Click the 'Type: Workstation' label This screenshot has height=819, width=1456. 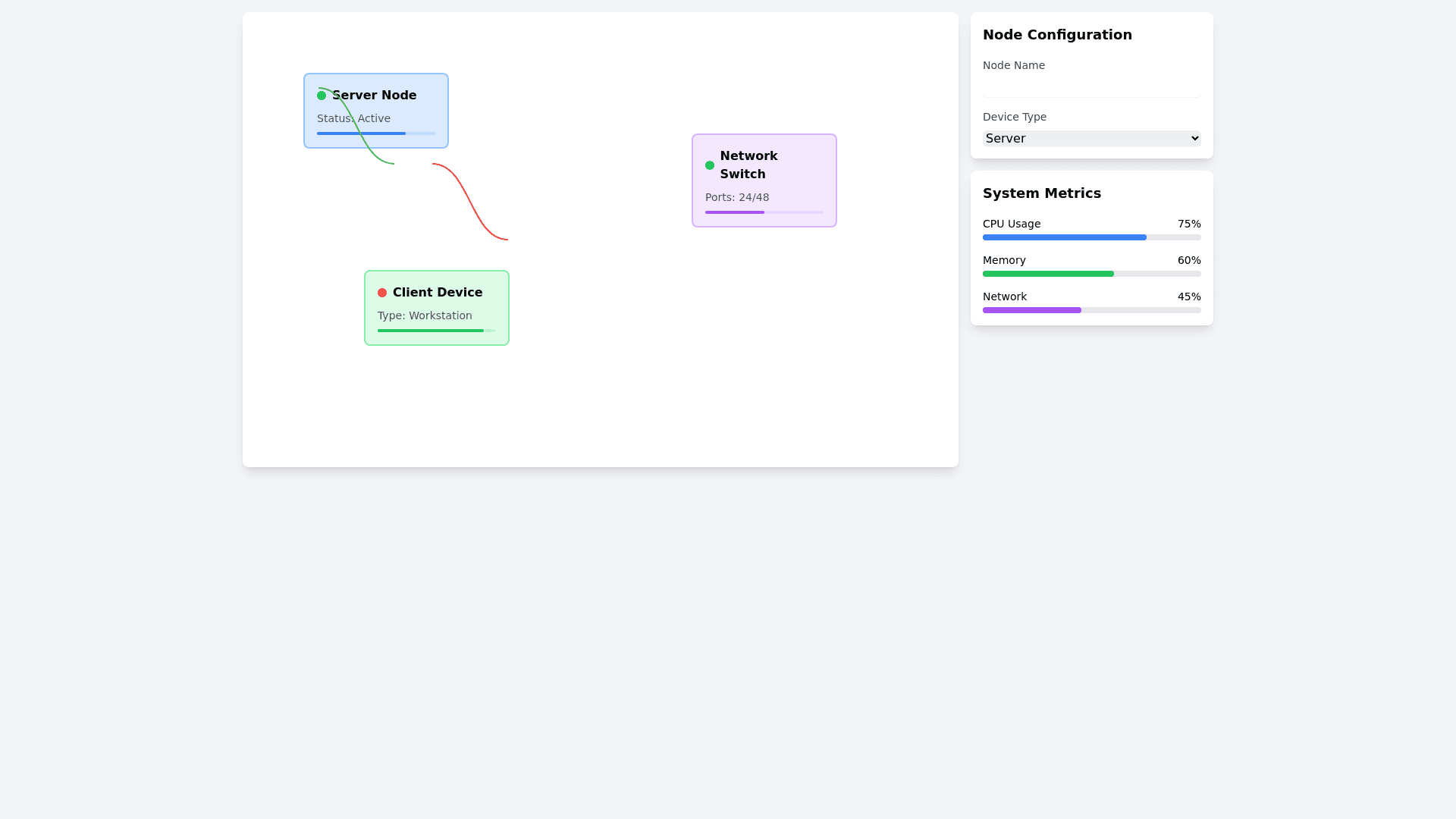click(x=425, y=315)
